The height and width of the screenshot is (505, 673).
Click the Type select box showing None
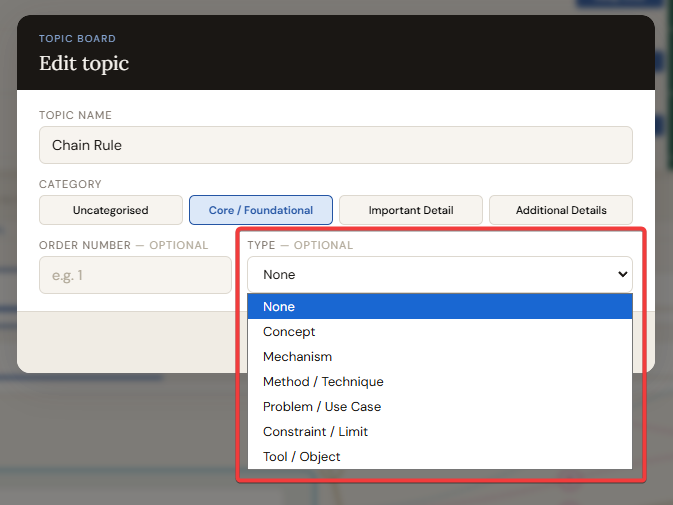[x=430, y=275]
